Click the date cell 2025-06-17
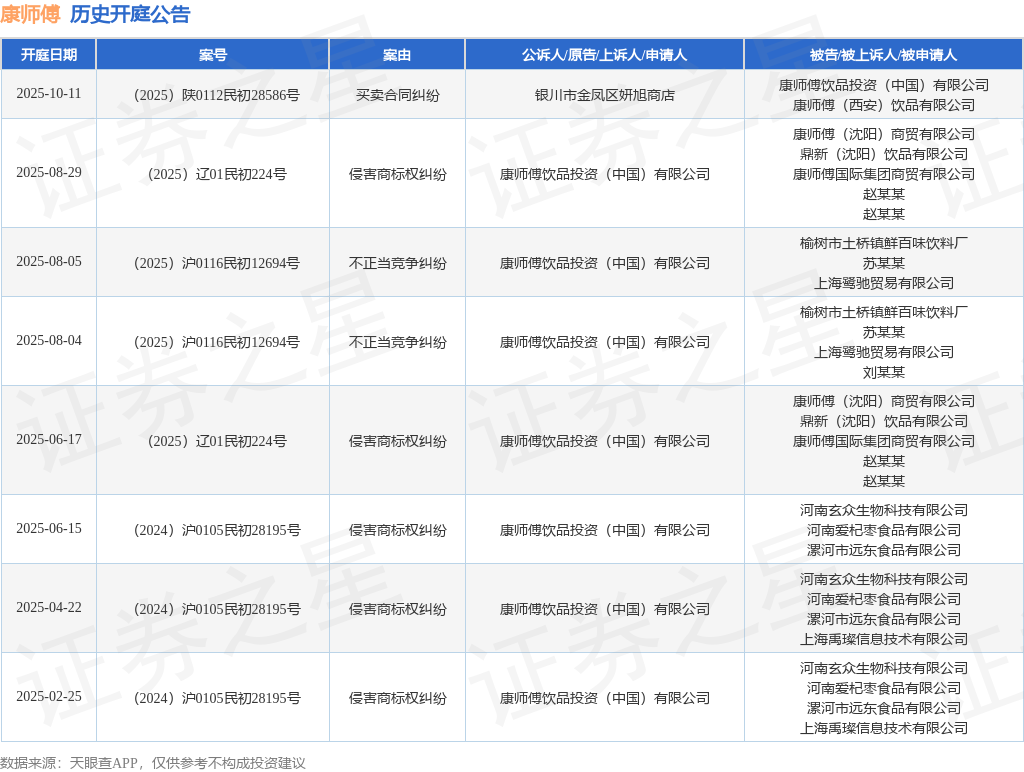 49,440
